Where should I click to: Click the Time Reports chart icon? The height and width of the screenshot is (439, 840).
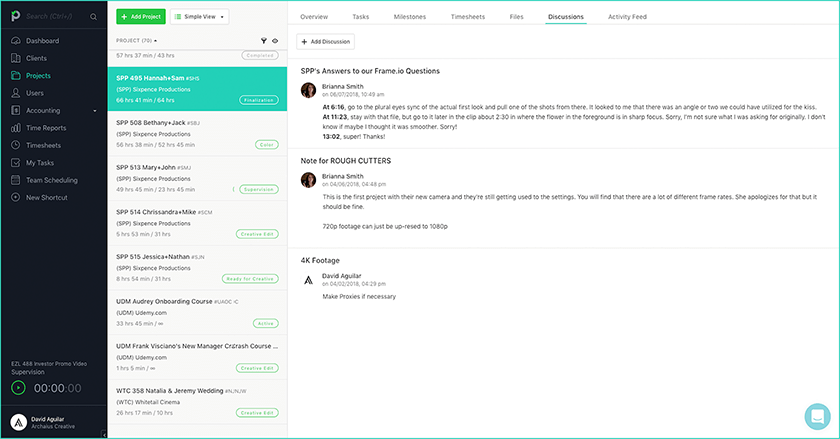16,128
